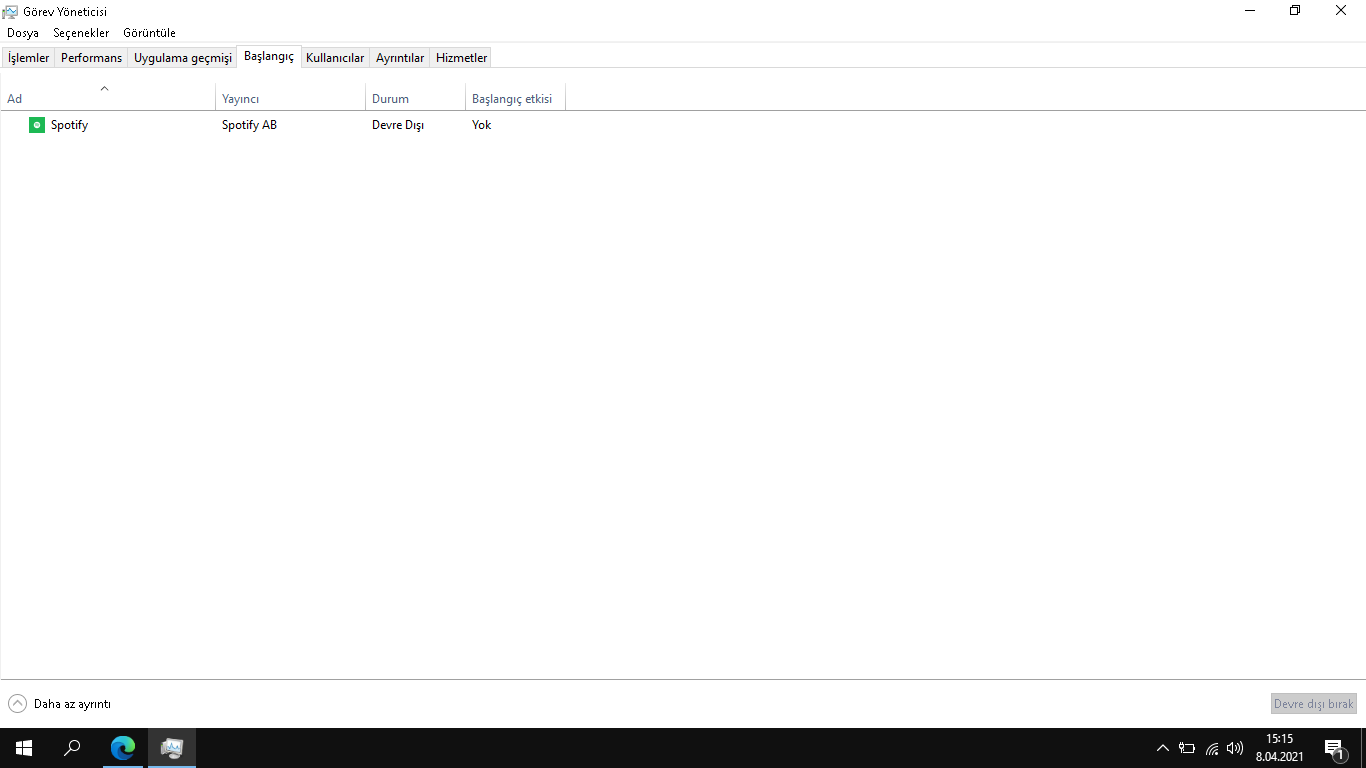Sort by the Başlangıç etkisi column header

point(515,98)
